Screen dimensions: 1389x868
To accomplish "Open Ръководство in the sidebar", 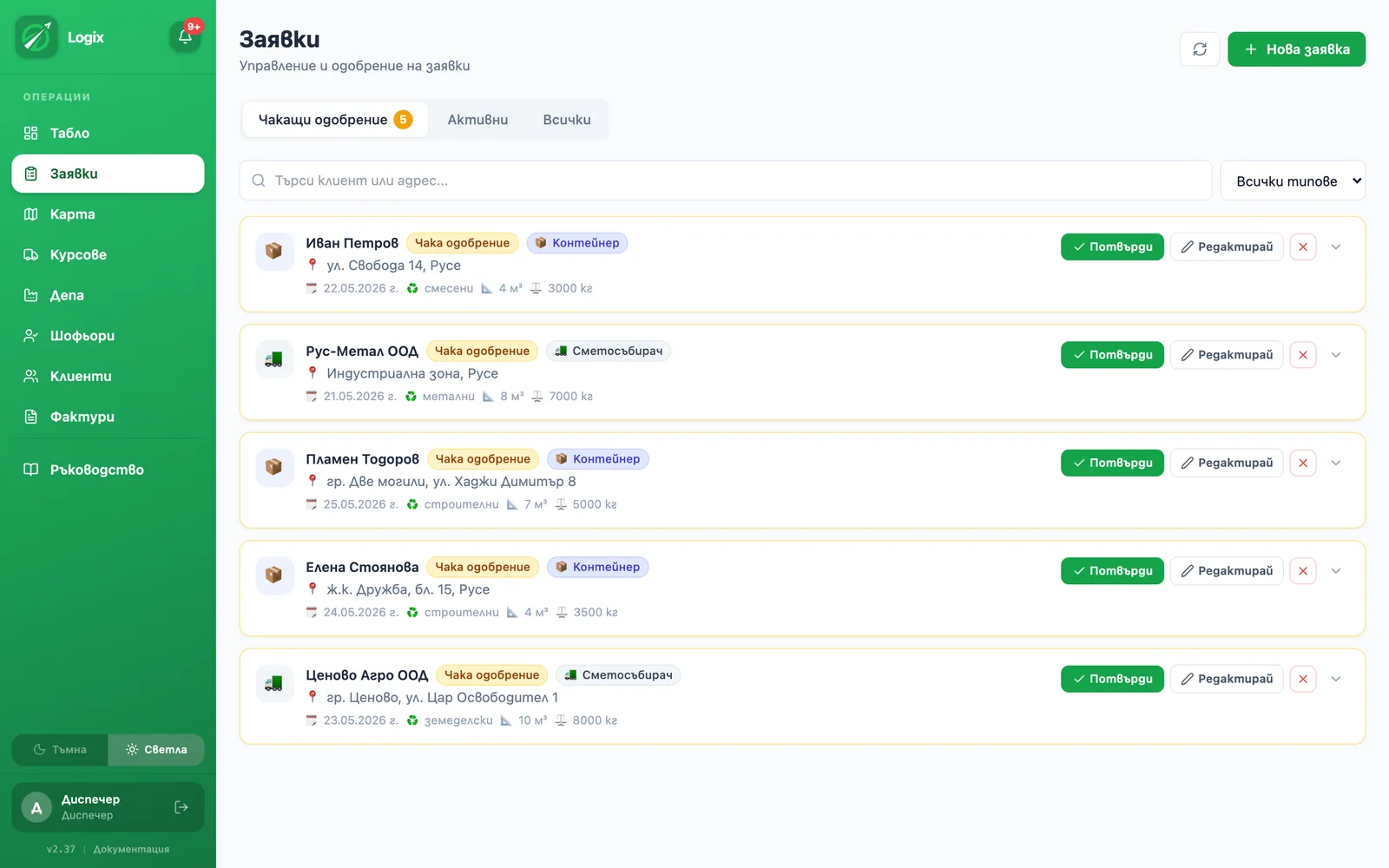I will pos(108,470).
